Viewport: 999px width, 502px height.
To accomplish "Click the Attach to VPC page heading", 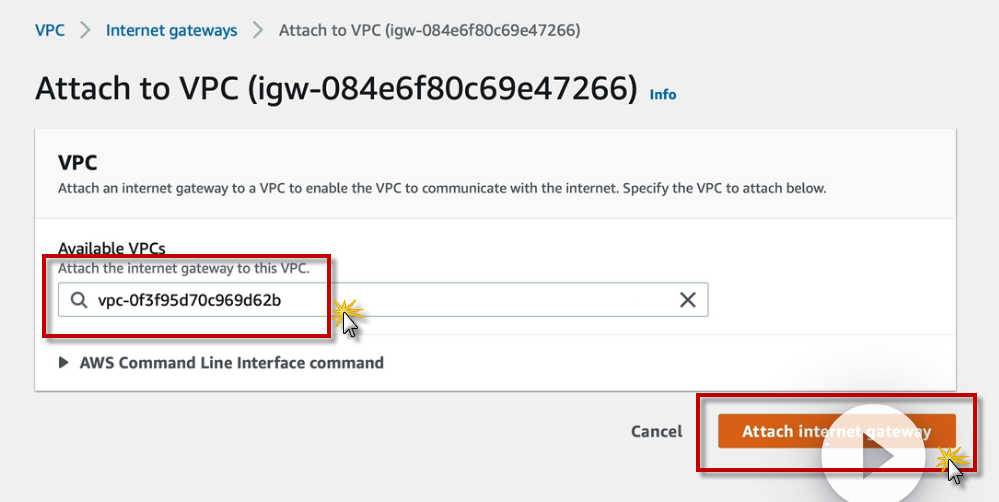I will [335, 89].
